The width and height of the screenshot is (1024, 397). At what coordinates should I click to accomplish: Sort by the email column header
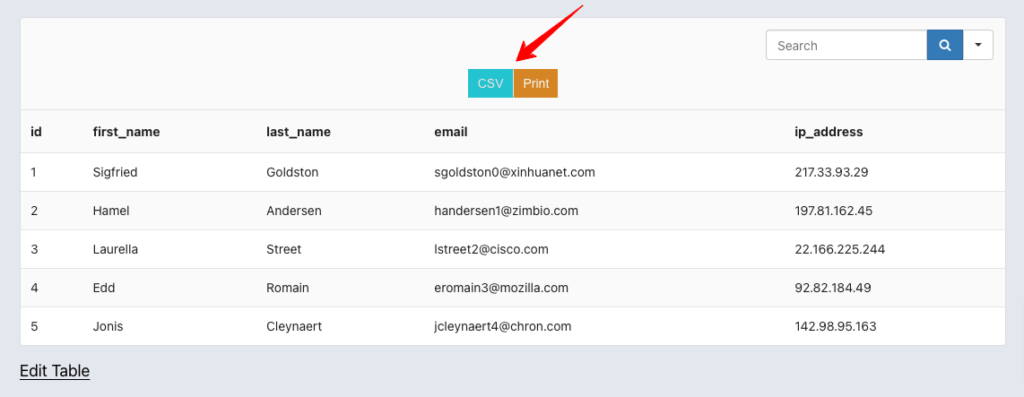[451, 132]
